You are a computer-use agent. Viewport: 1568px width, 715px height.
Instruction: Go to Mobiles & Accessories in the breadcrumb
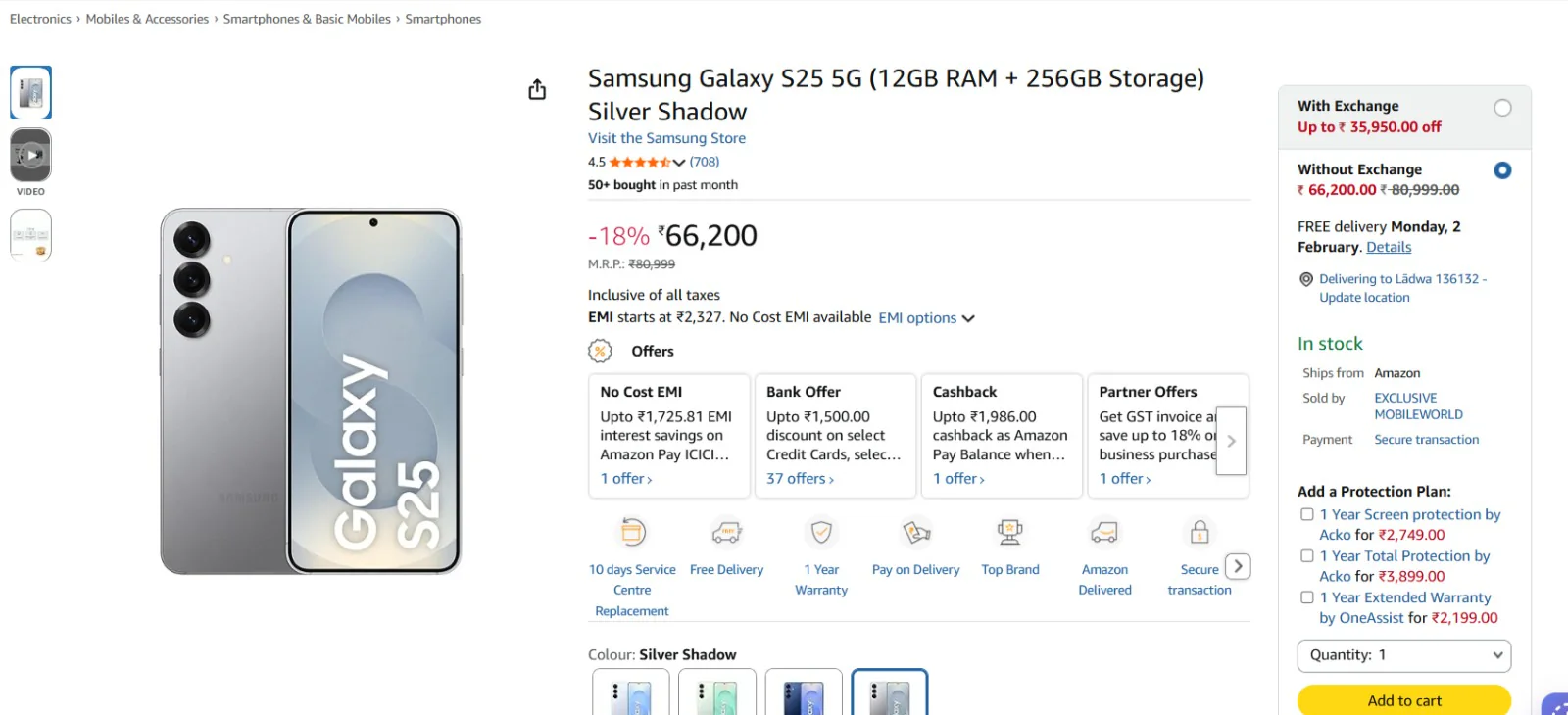click(x=147, y=18)
